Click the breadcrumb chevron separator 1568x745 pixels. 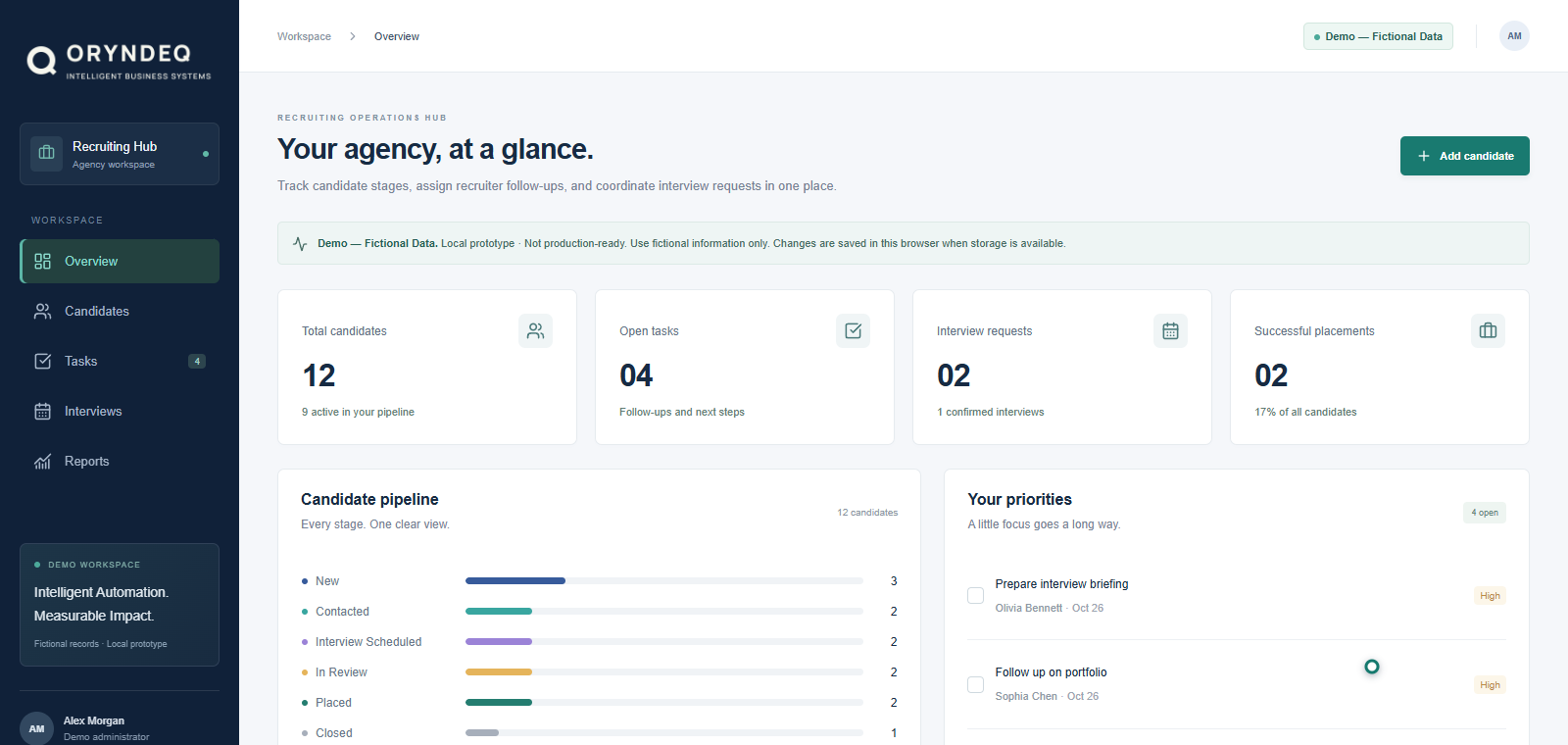(353, 36)
